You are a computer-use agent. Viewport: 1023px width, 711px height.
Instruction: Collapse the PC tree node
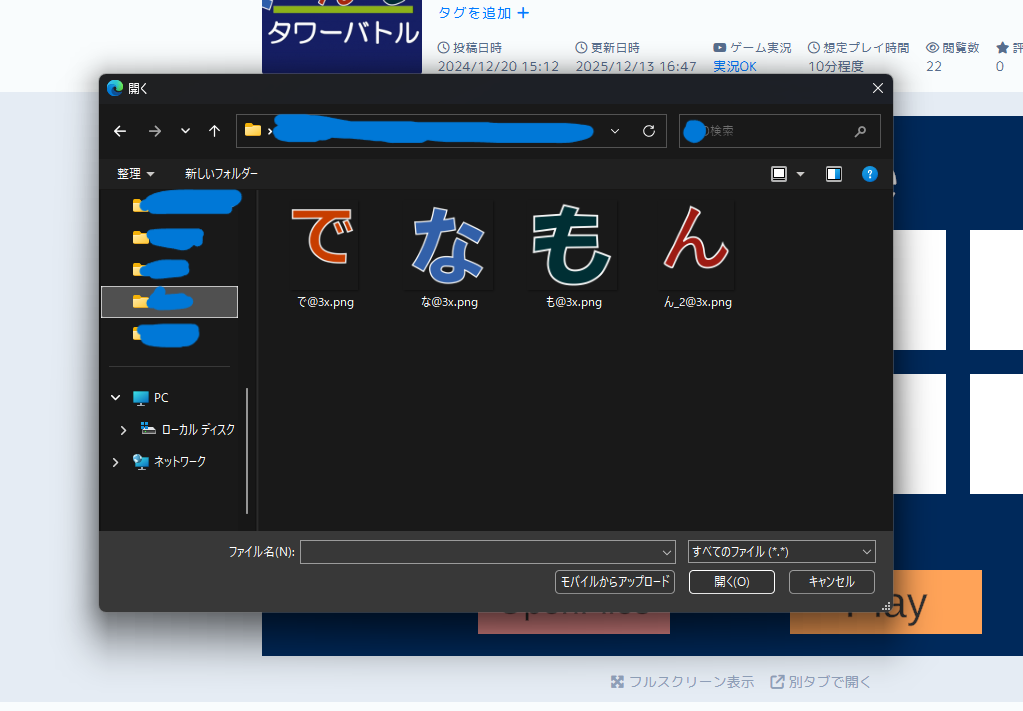point(115,397)
